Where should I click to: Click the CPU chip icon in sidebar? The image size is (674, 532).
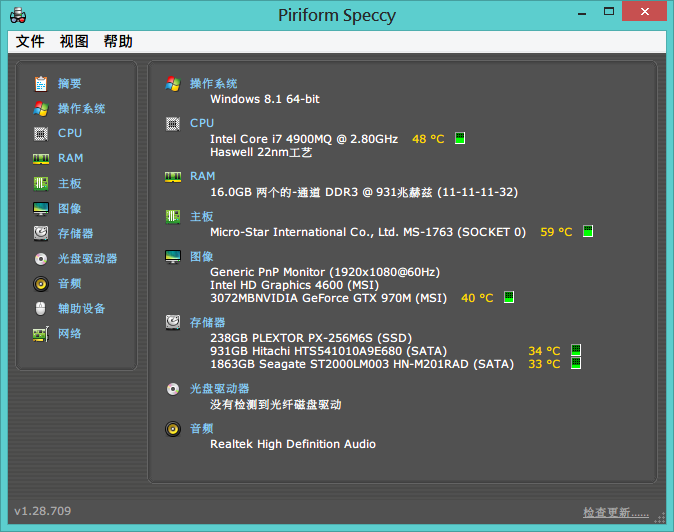click(41, 134)
